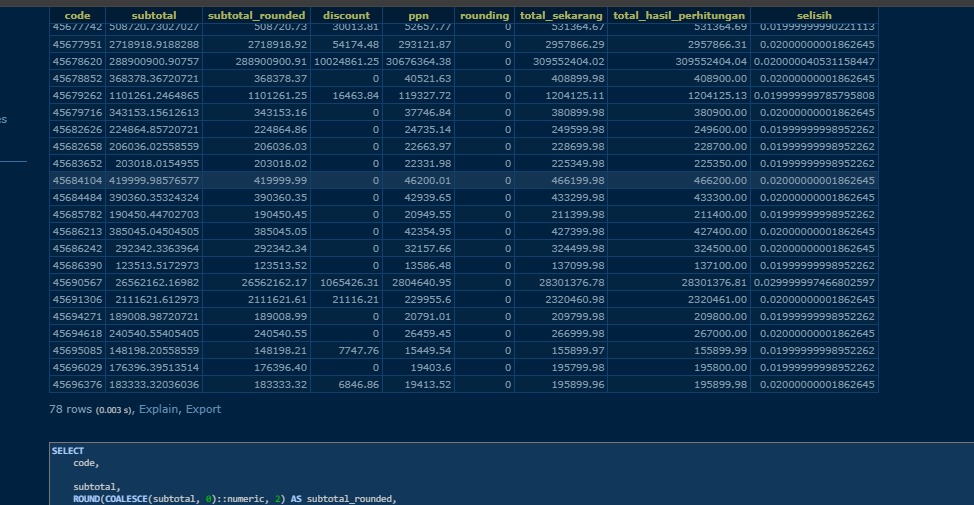Click subtotal_rounded value 343153.16
The width and height of the screenshot is (974, 505).
(257, 112)
